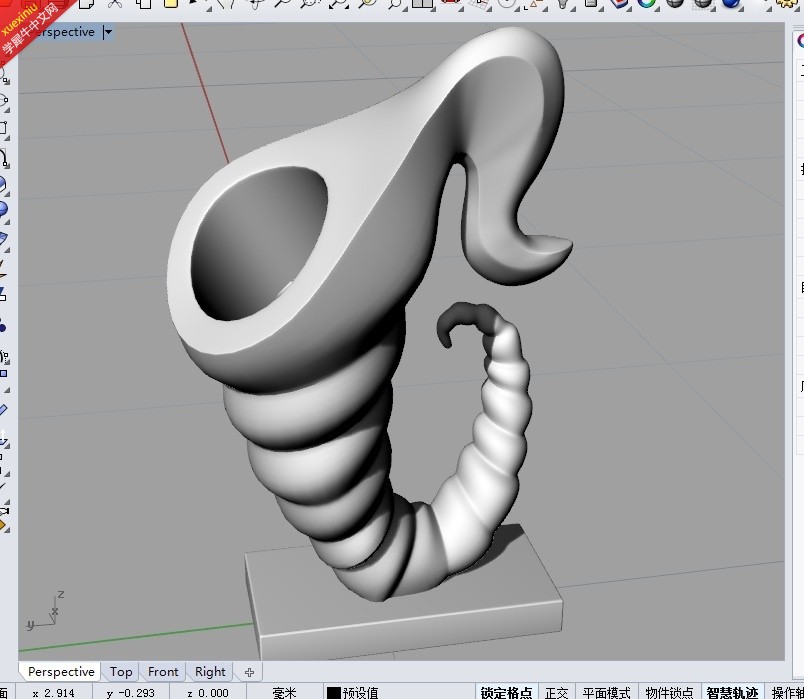
Task: Toggle 智慧轨迹 SmartTrack in status bar
Action: [x=732, y=692]
